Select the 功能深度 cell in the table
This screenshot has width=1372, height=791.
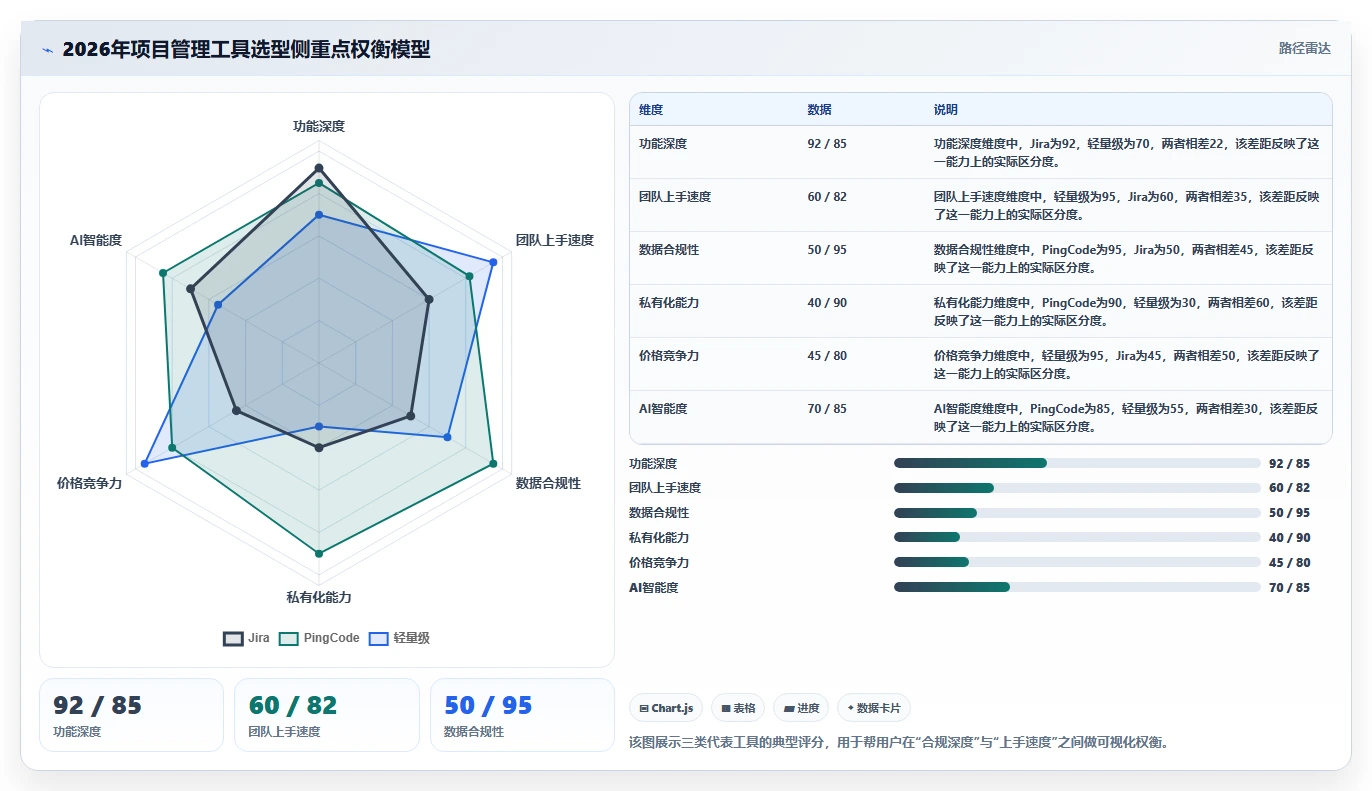click(x=663, y=144)
